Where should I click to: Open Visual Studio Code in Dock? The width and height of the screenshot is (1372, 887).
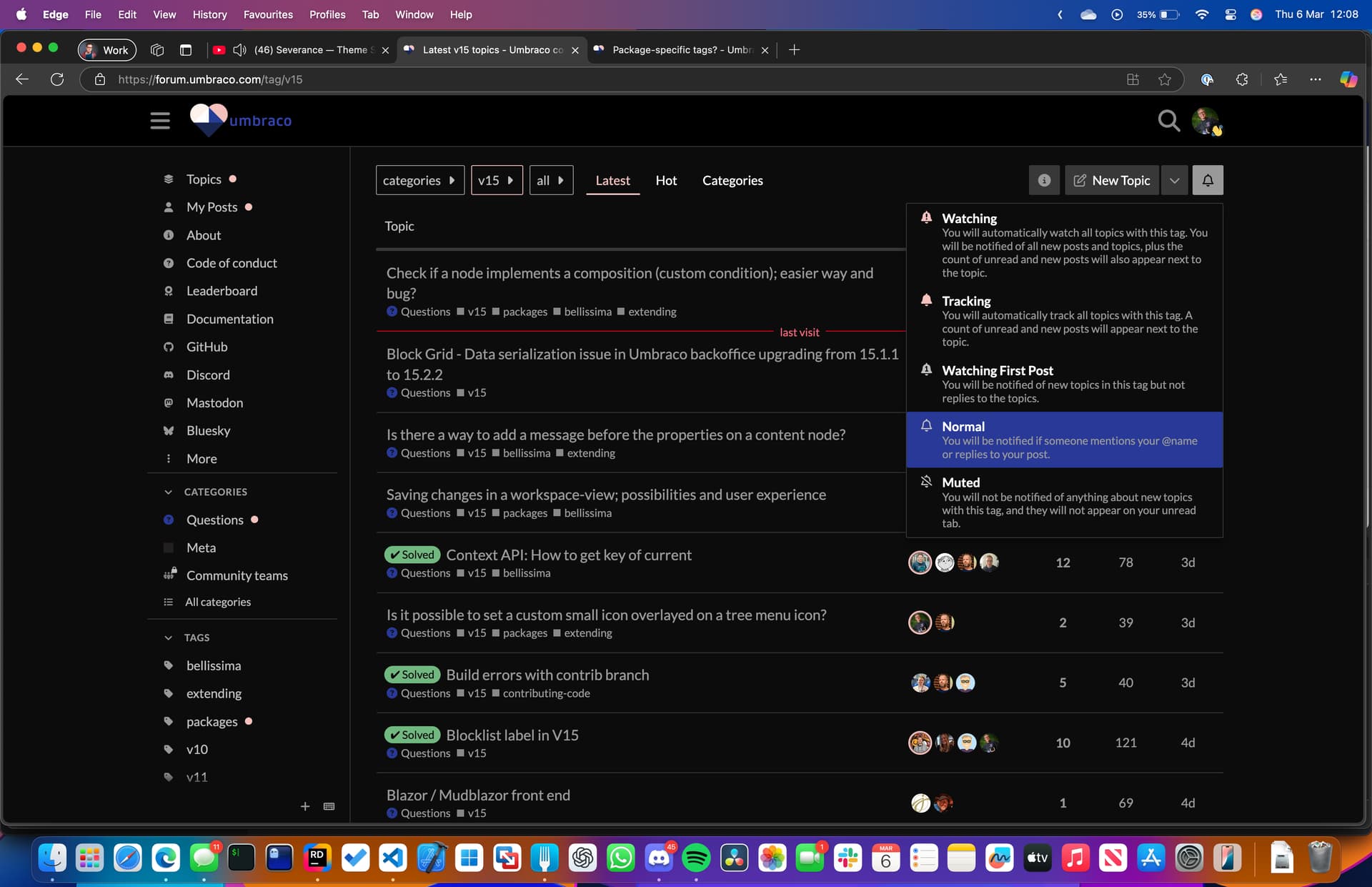(393, 858)
